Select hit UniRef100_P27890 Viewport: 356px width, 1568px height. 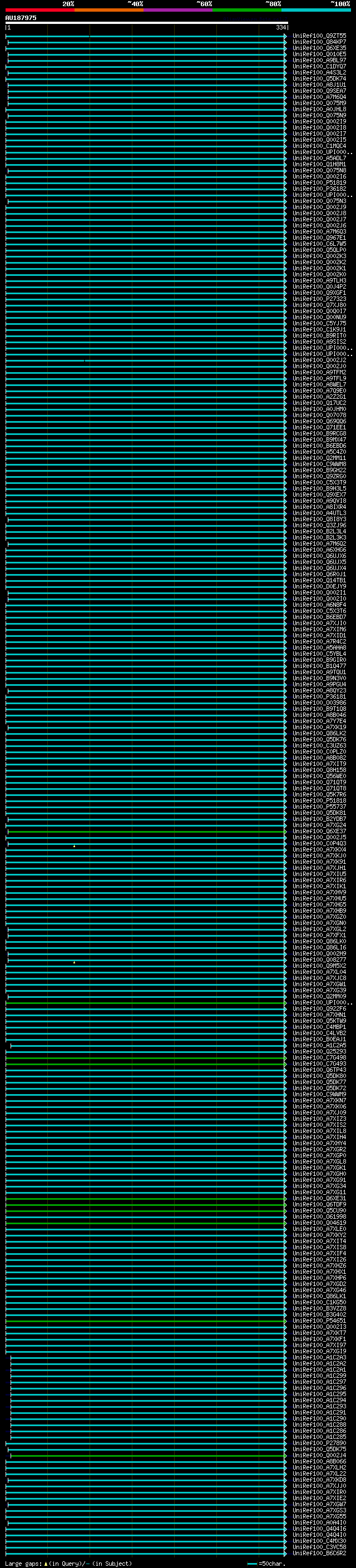click(319, 1443)
